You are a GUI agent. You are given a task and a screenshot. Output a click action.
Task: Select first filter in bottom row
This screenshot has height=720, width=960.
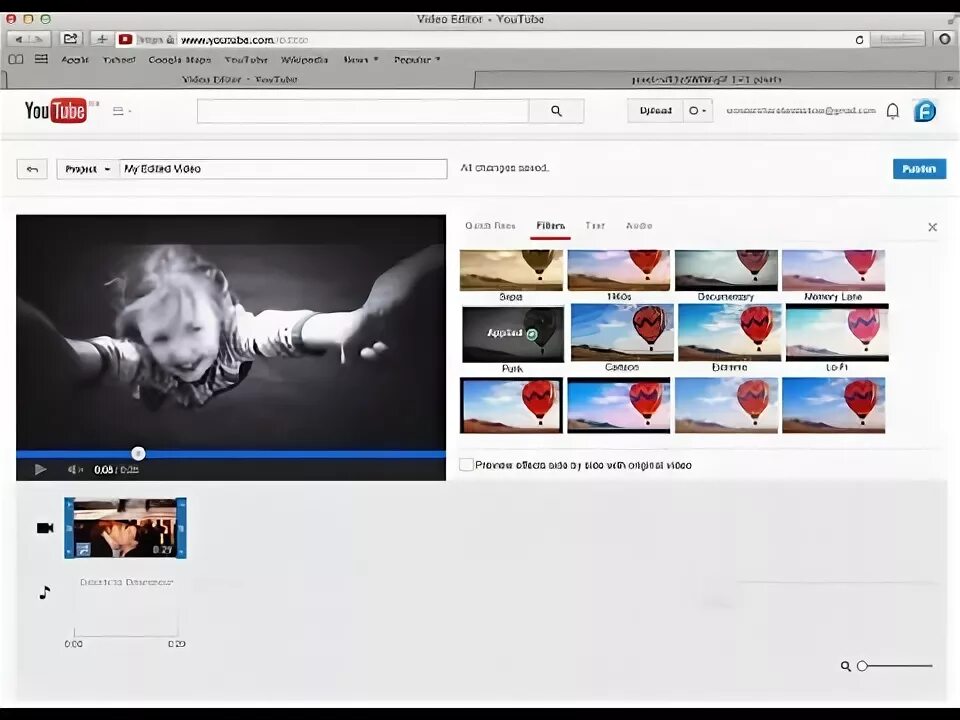coord(511,405)
